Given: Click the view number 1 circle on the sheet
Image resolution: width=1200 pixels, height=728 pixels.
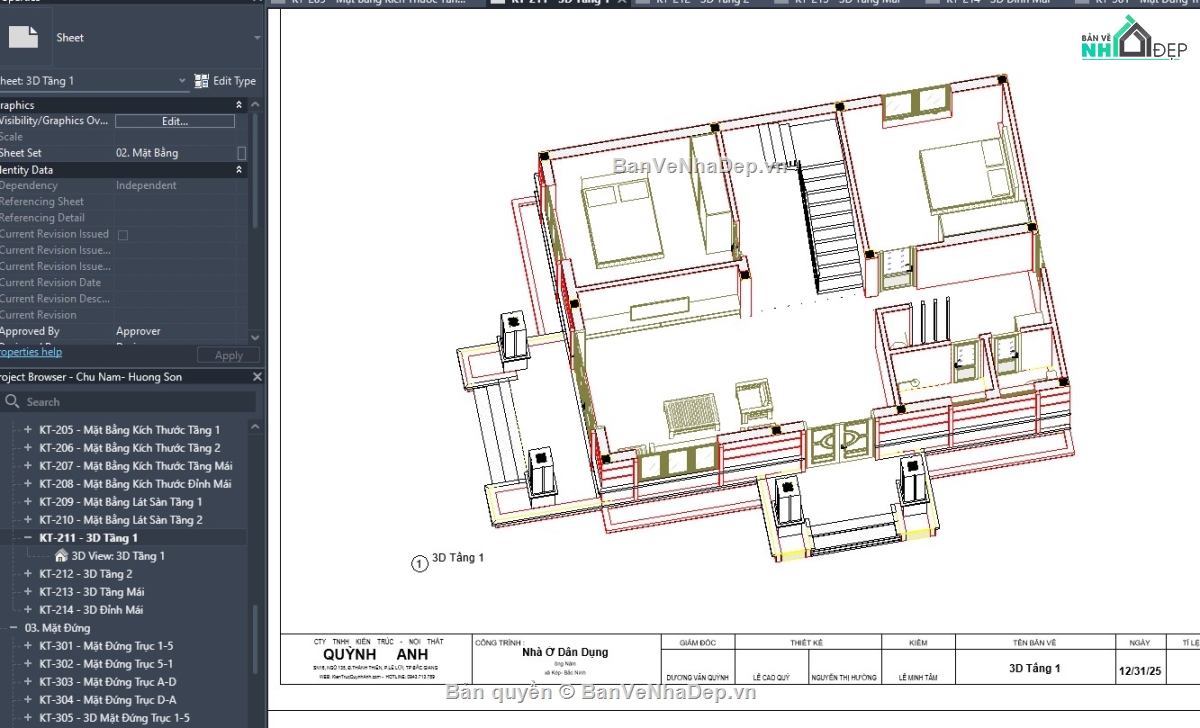Looking at the screenshot, I should [x=420, y=564].
